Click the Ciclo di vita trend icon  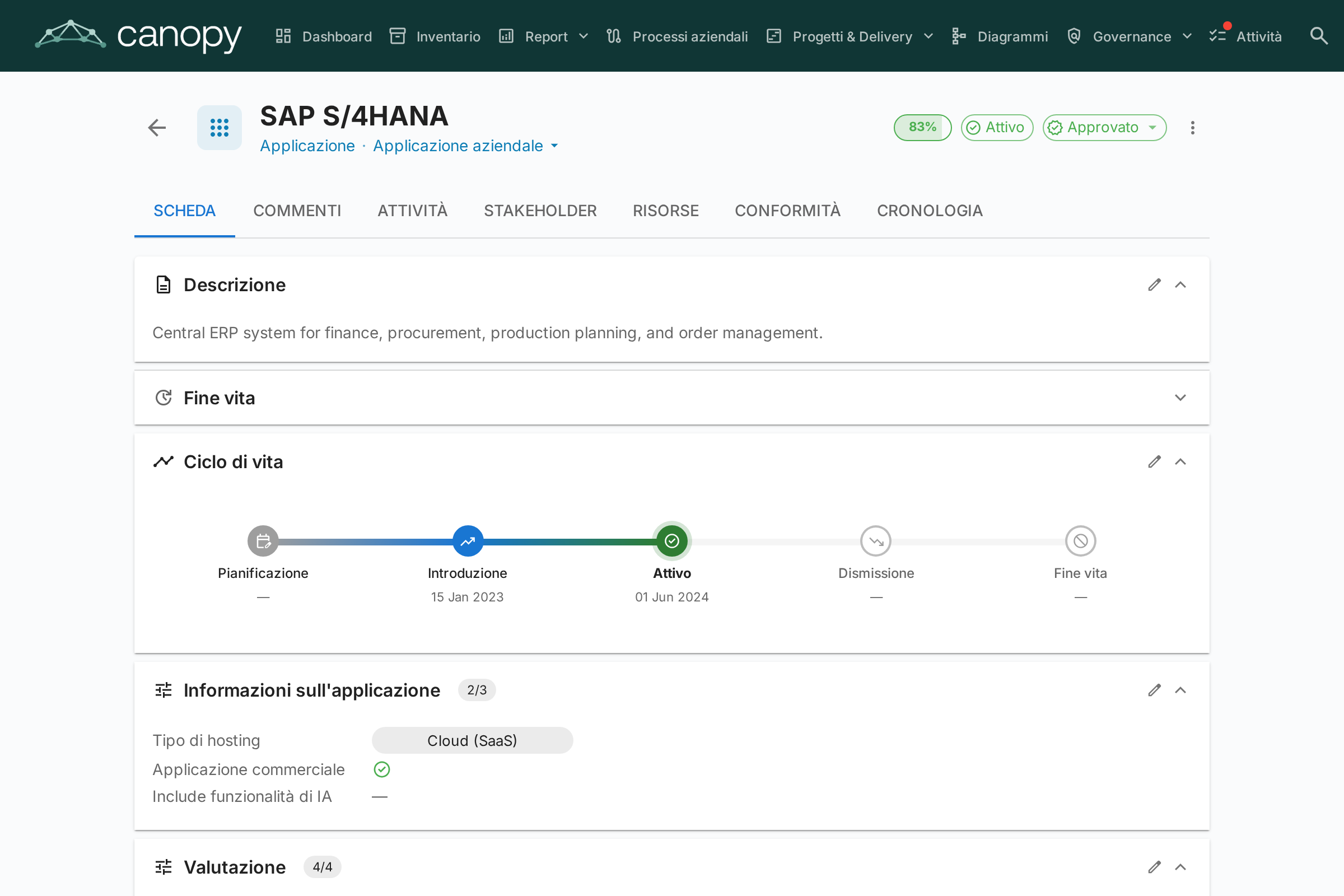pyautogui.click(x=164, y=461)
